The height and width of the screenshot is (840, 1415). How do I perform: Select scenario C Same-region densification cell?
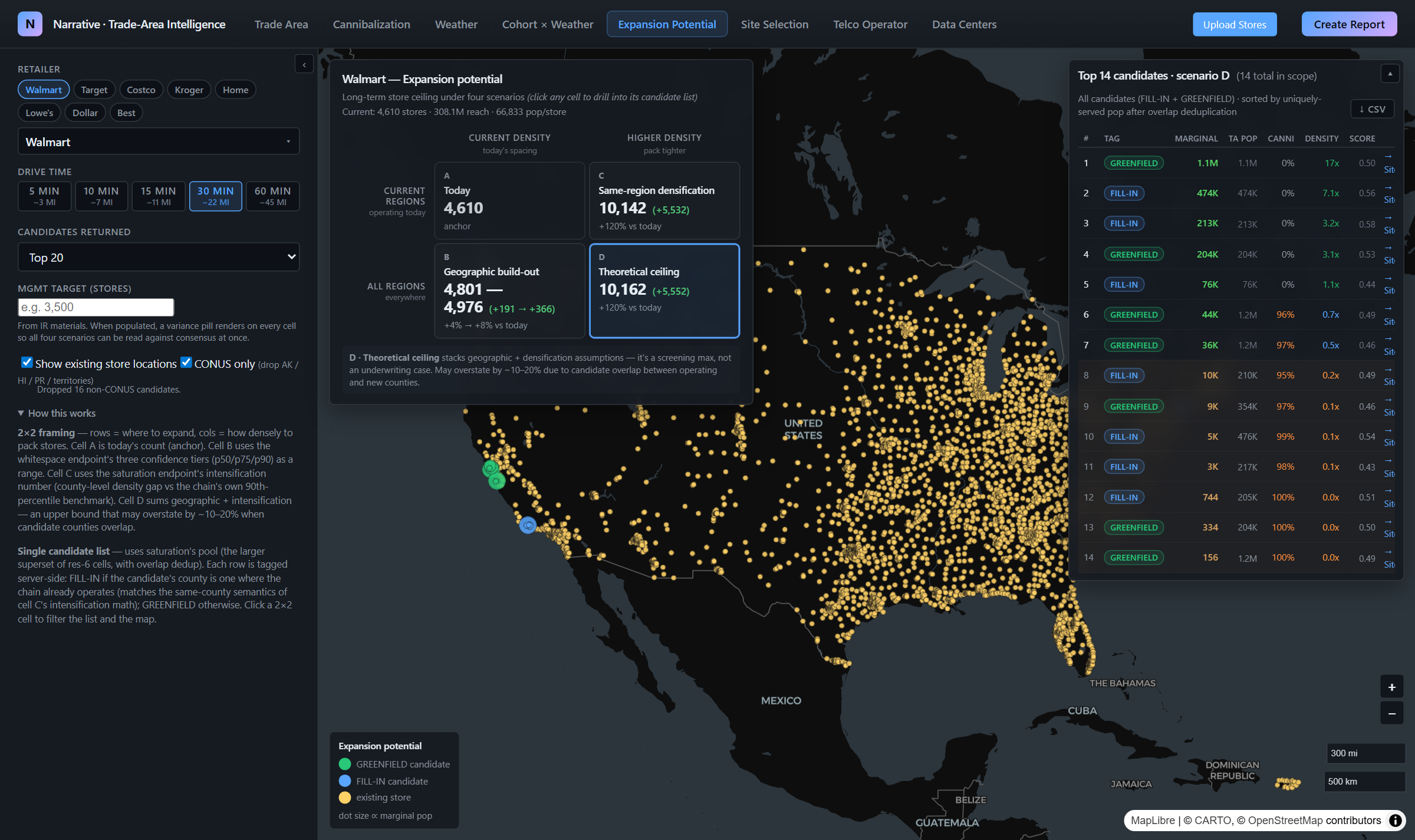pos(664,200)
